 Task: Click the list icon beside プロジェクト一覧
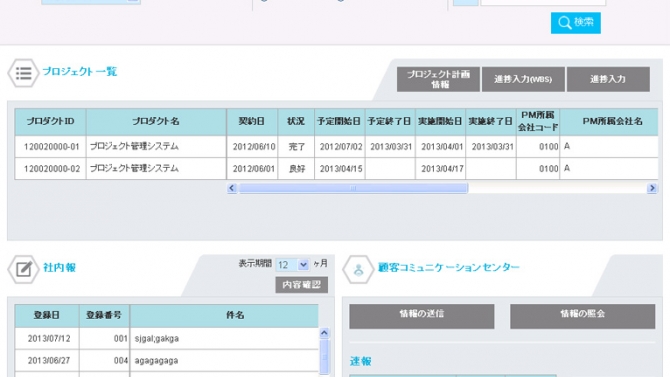(24, 73)
